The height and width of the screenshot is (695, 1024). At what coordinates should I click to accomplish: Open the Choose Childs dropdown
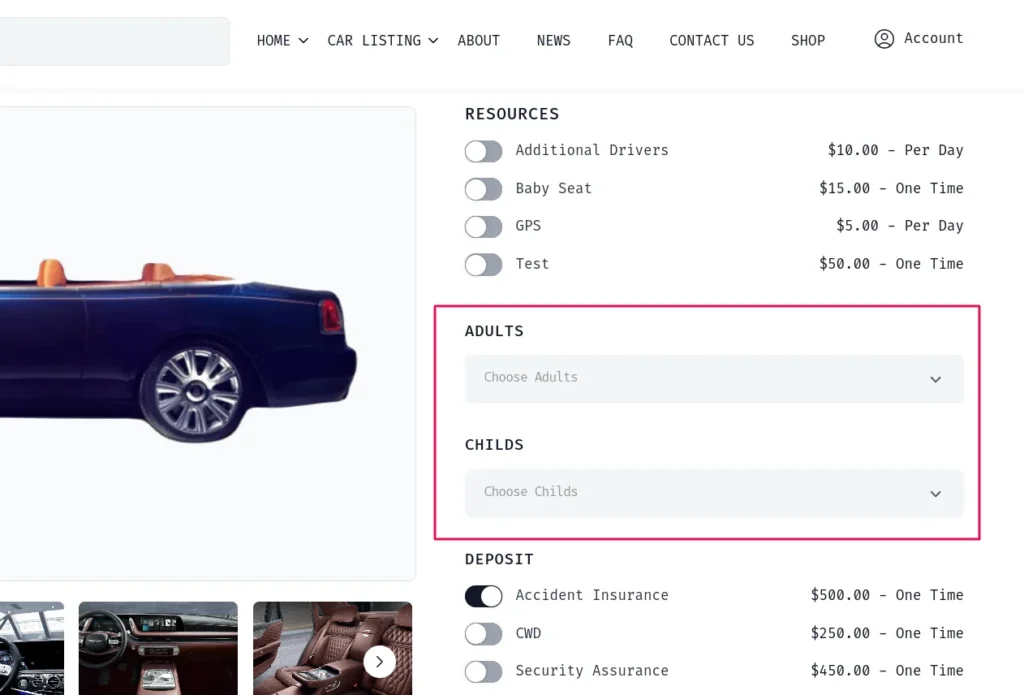click(714, 493)
